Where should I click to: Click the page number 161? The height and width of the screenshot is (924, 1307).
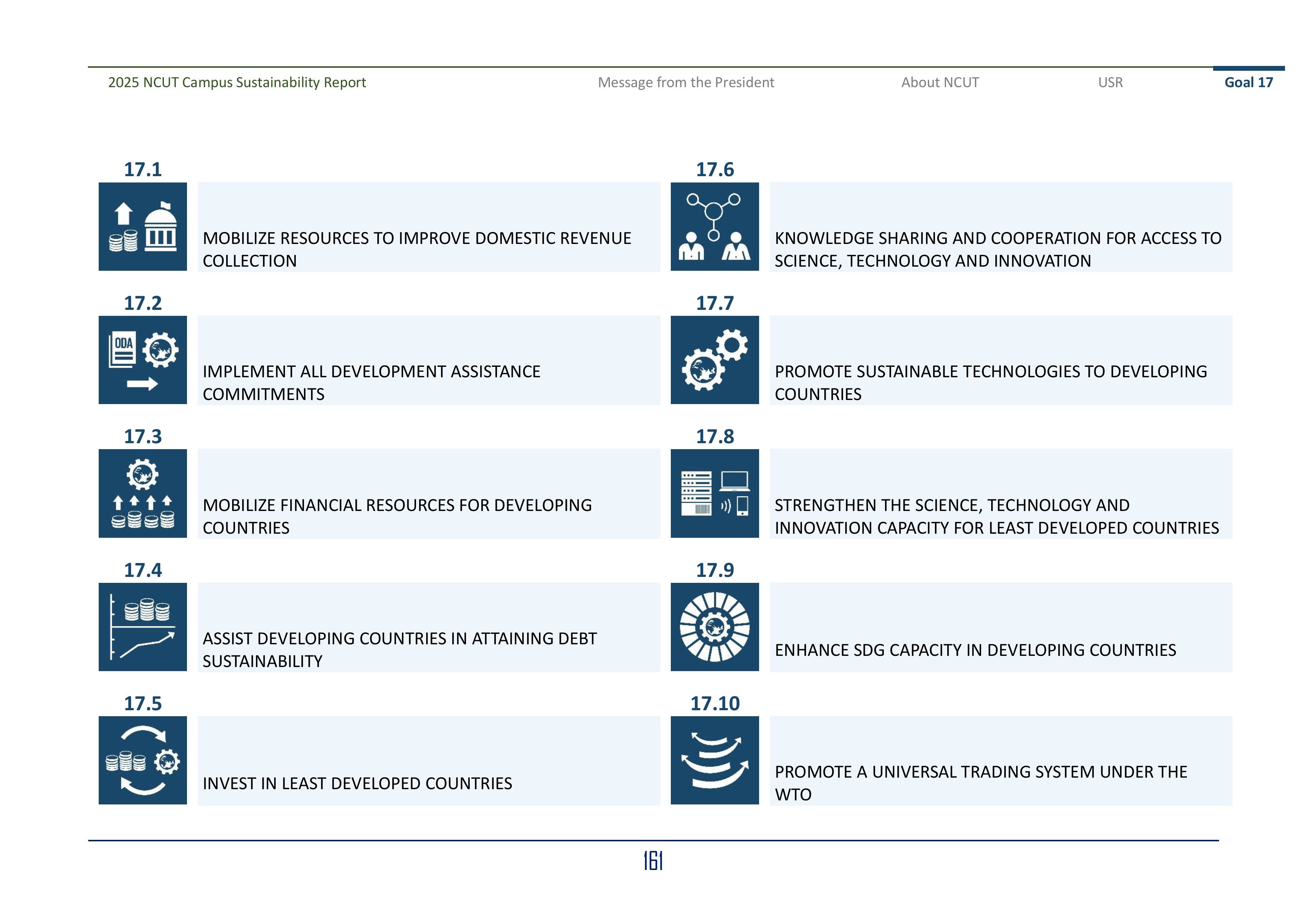[x=653, y=861]
